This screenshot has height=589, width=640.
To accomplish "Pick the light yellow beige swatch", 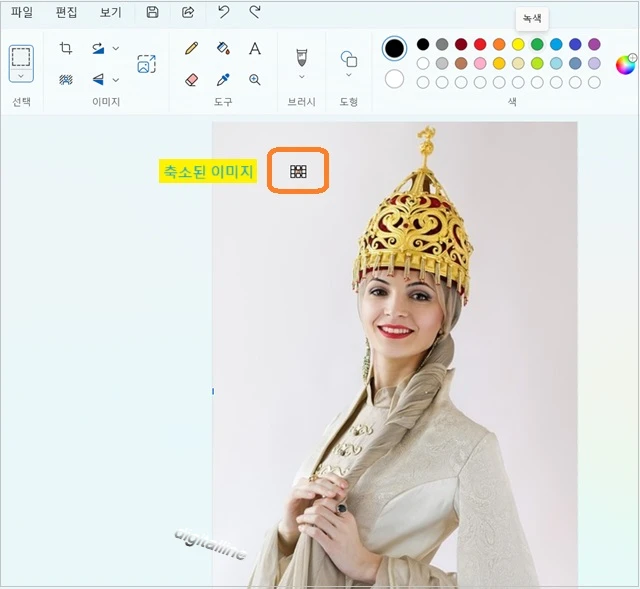I will (518, 63).
